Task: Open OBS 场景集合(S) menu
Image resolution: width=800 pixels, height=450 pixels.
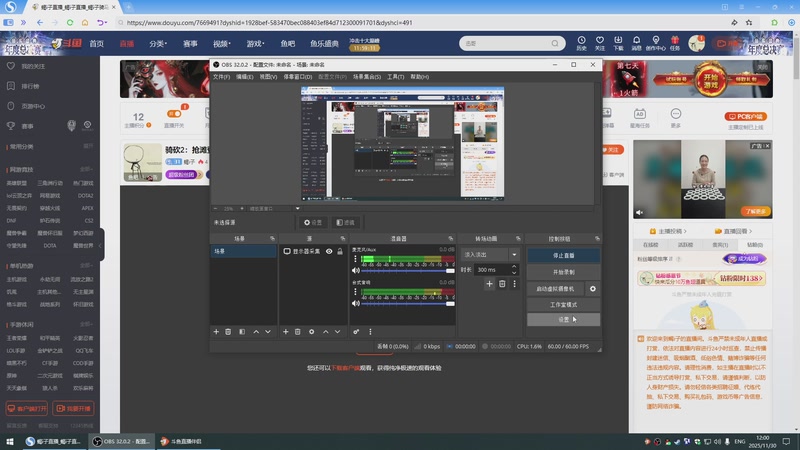Action: [x=367, y=77]
